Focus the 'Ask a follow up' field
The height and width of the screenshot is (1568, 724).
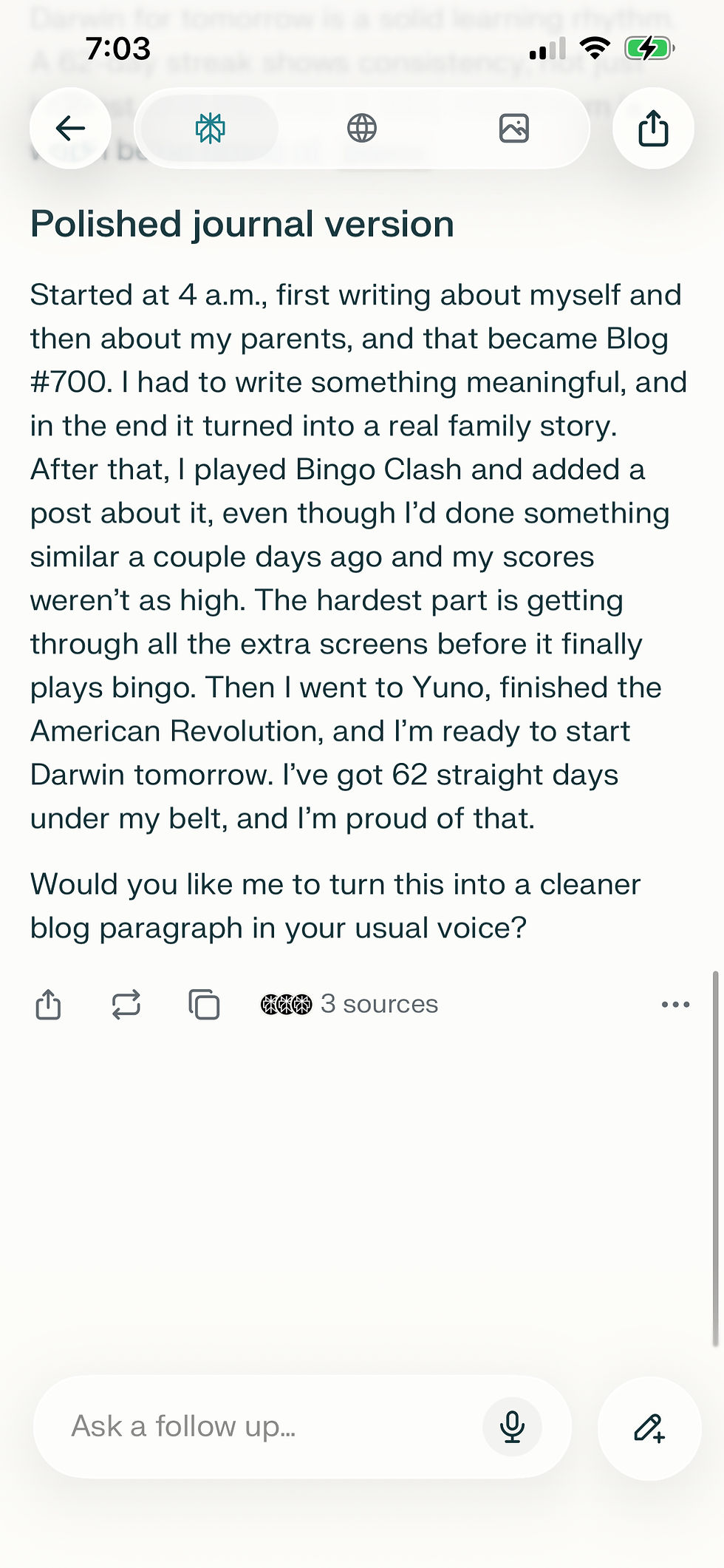(266, 1426)
